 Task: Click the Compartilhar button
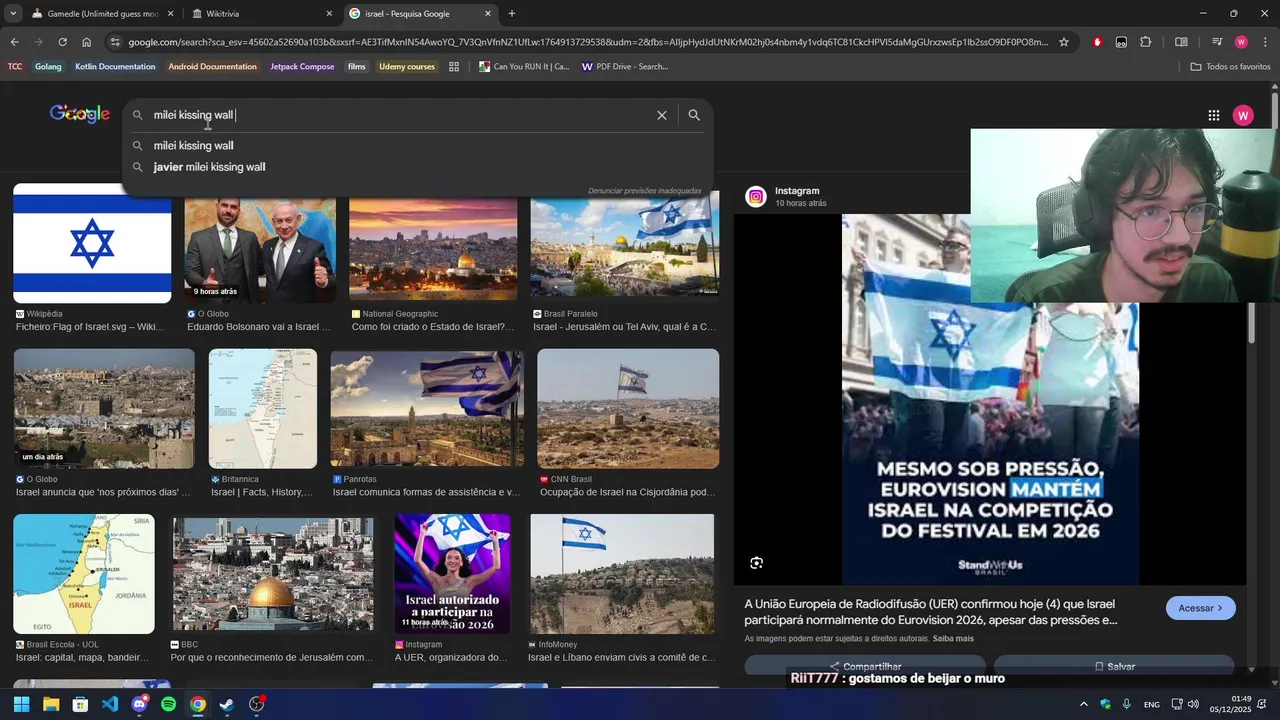[865, 666]
